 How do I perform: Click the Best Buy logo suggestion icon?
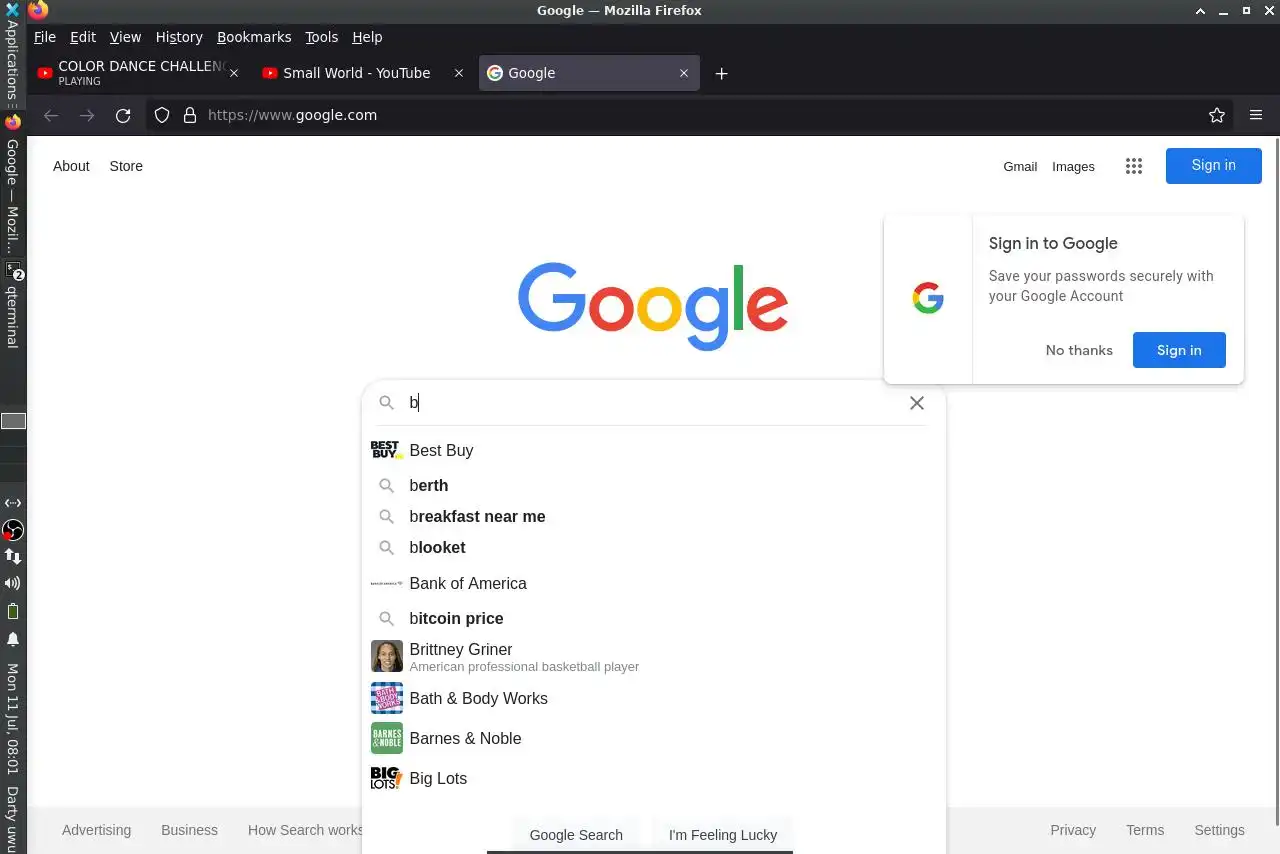coord(386,450)
